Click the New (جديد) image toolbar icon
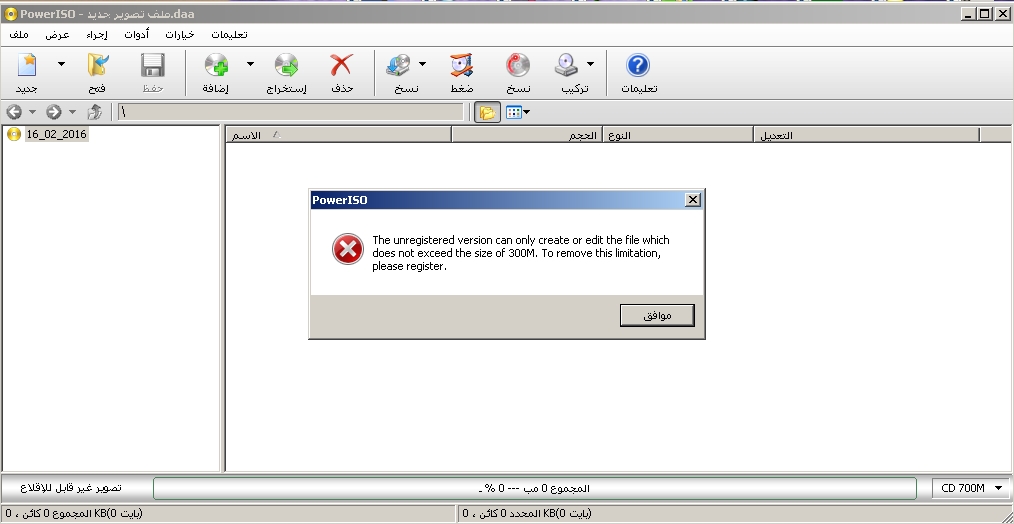This screenshot has width=1014, height=524. point(27,65)
